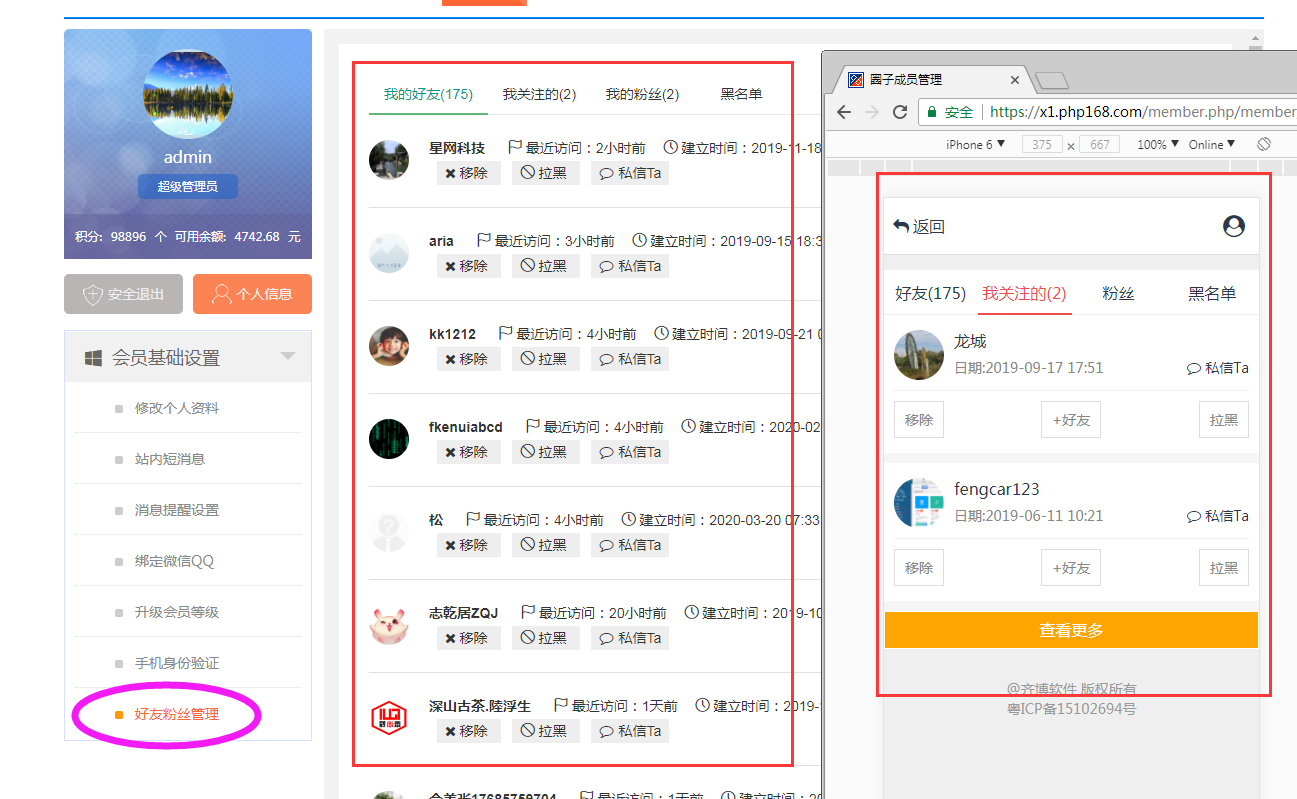Open 好友粉丝管理 in the sidebar

[x=176, y=714]
